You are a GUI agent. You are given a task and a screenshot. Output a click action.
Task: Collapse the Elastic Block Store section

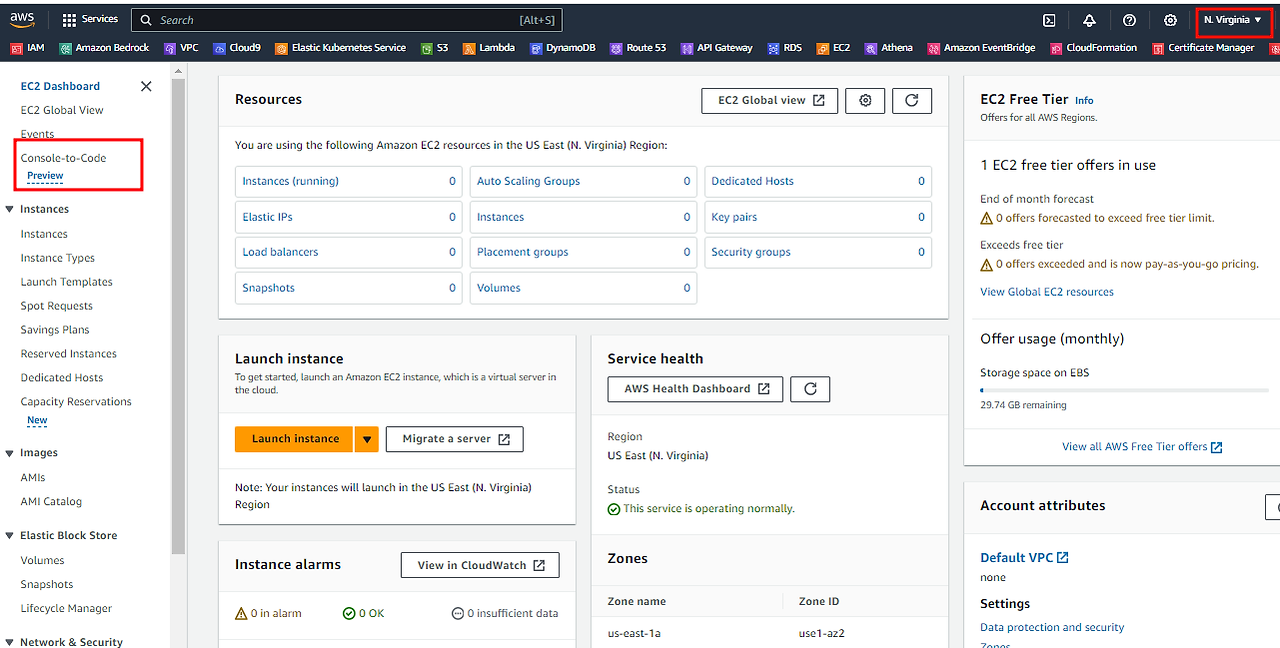coord(10,535)
